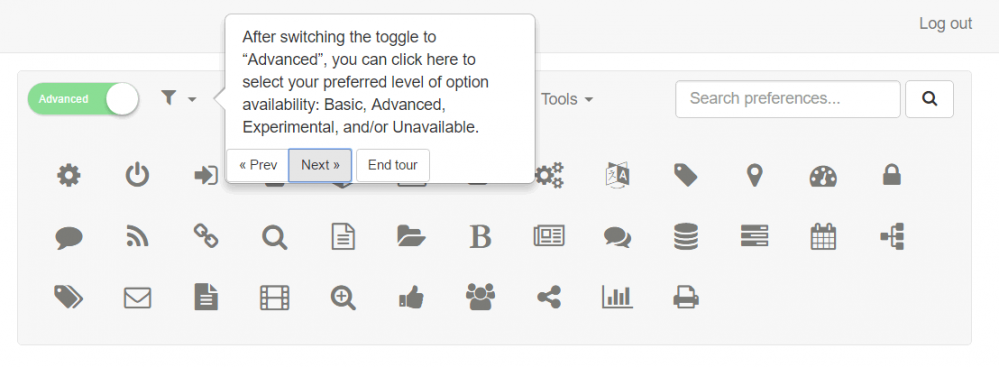
Task: End the guided tour
Action: [x=392, y=165]
